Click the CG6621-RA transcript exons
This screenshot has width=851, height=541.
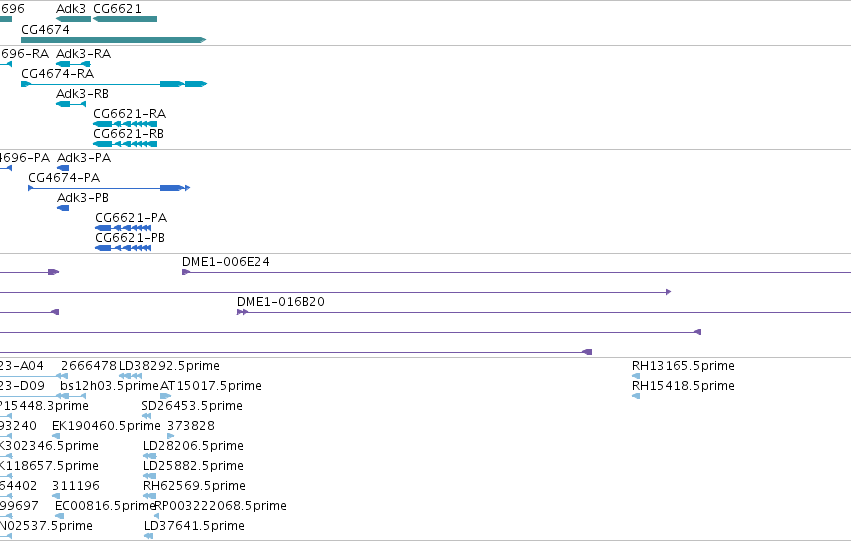click(x=125, y=124)
